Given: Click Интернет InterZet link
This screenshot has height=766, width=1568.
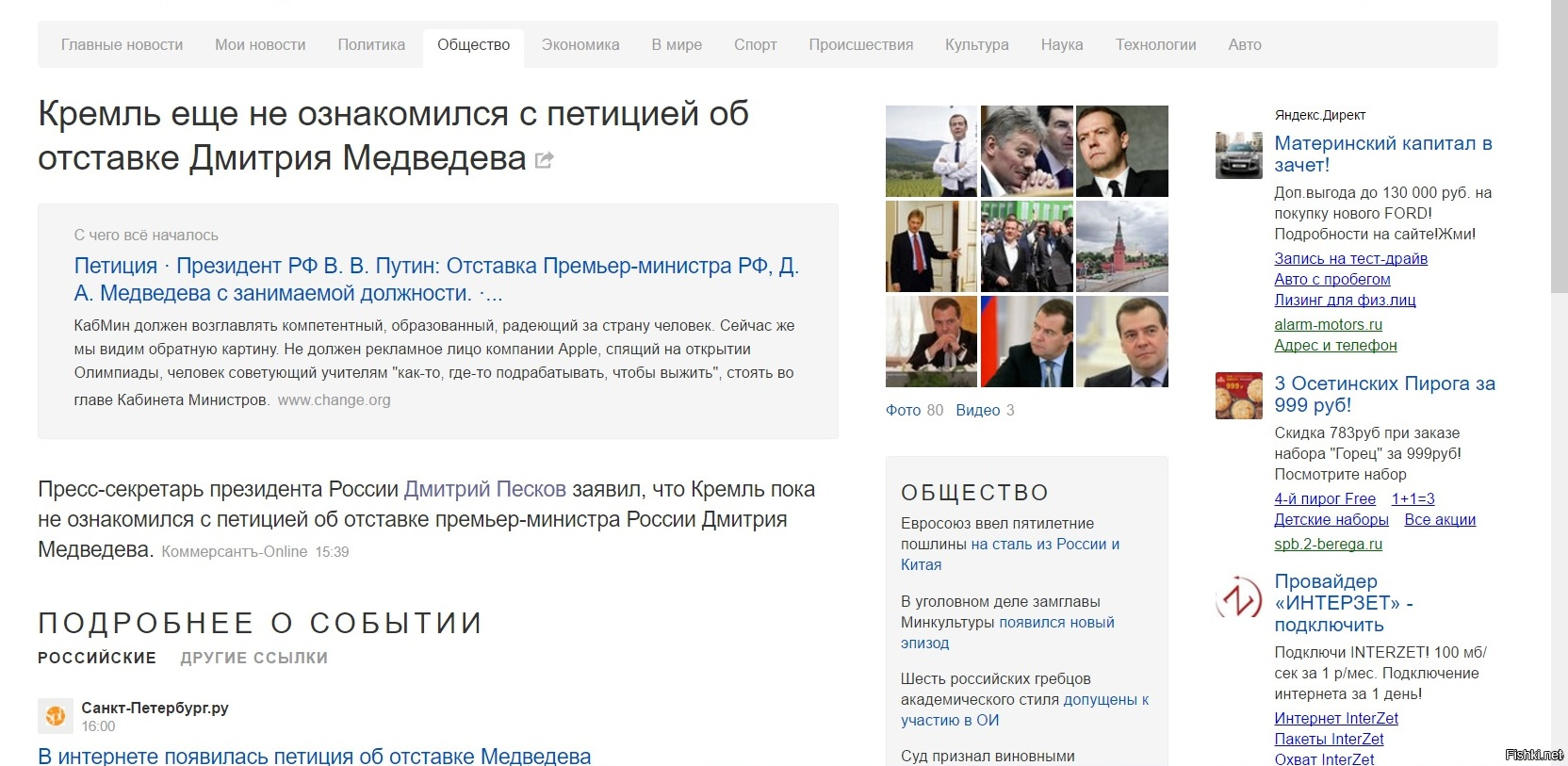Looking at the screenshot, I should [1336, 718].
